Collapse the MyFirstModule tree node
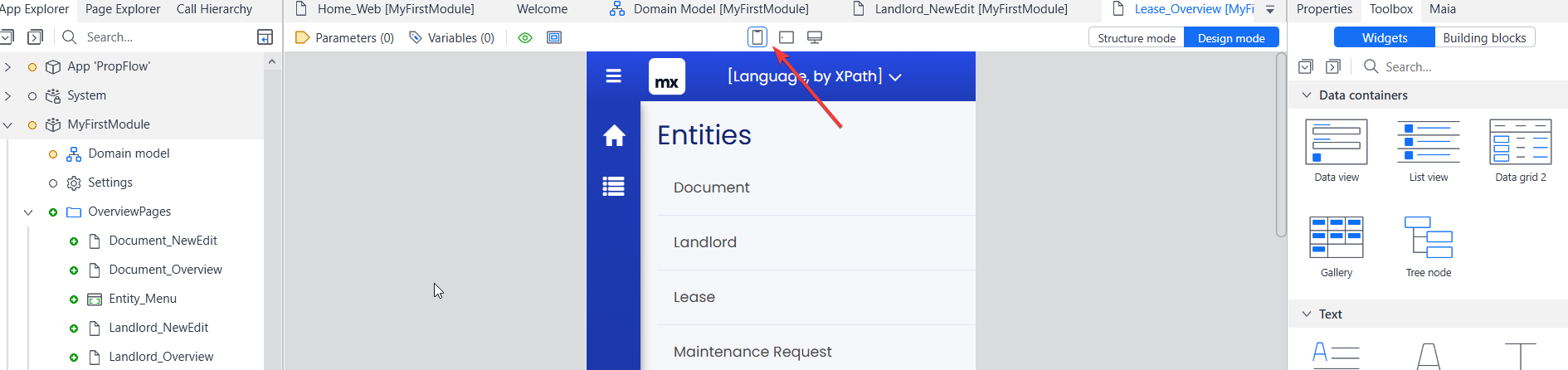This screenshot has height=370, width=1568. tap(7, 124)
